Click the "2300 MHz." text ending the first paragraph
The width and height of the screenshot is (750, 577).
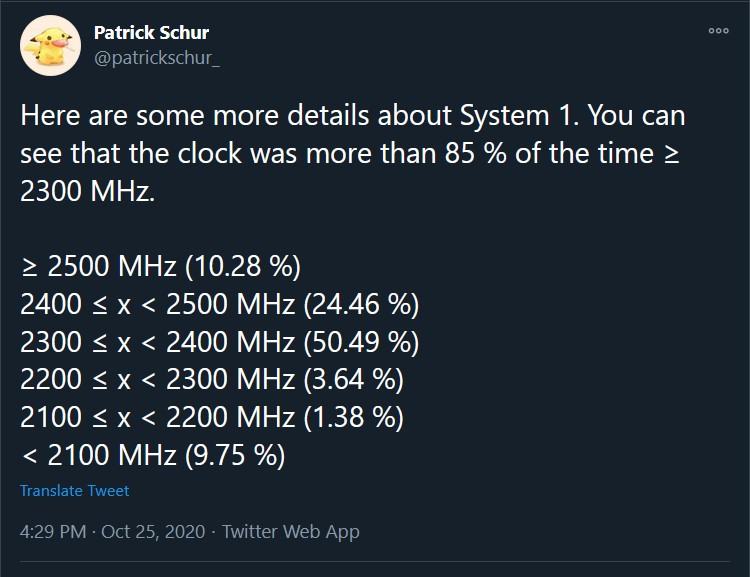point(88,190)
